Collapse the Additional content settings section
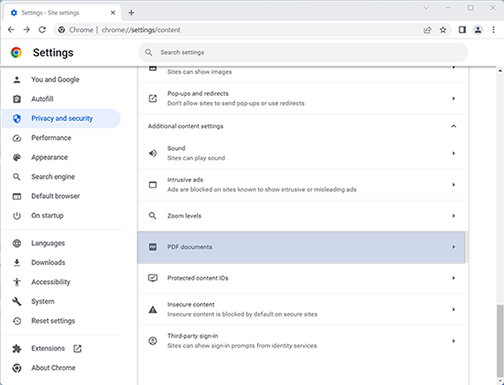This screenshot has height=385, width=504. pyautogui.click(x=453, y=126)
